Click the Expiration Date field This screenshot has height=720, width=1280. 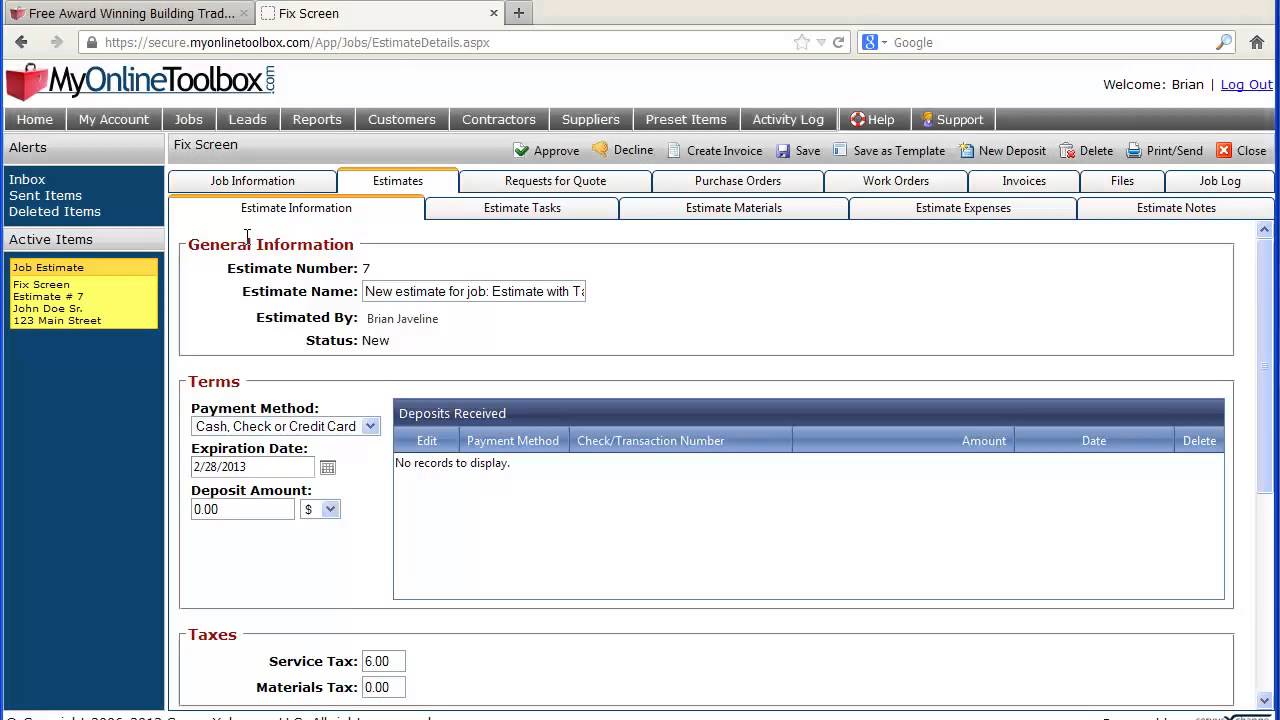pyautogui.click(x=253, y=467)
